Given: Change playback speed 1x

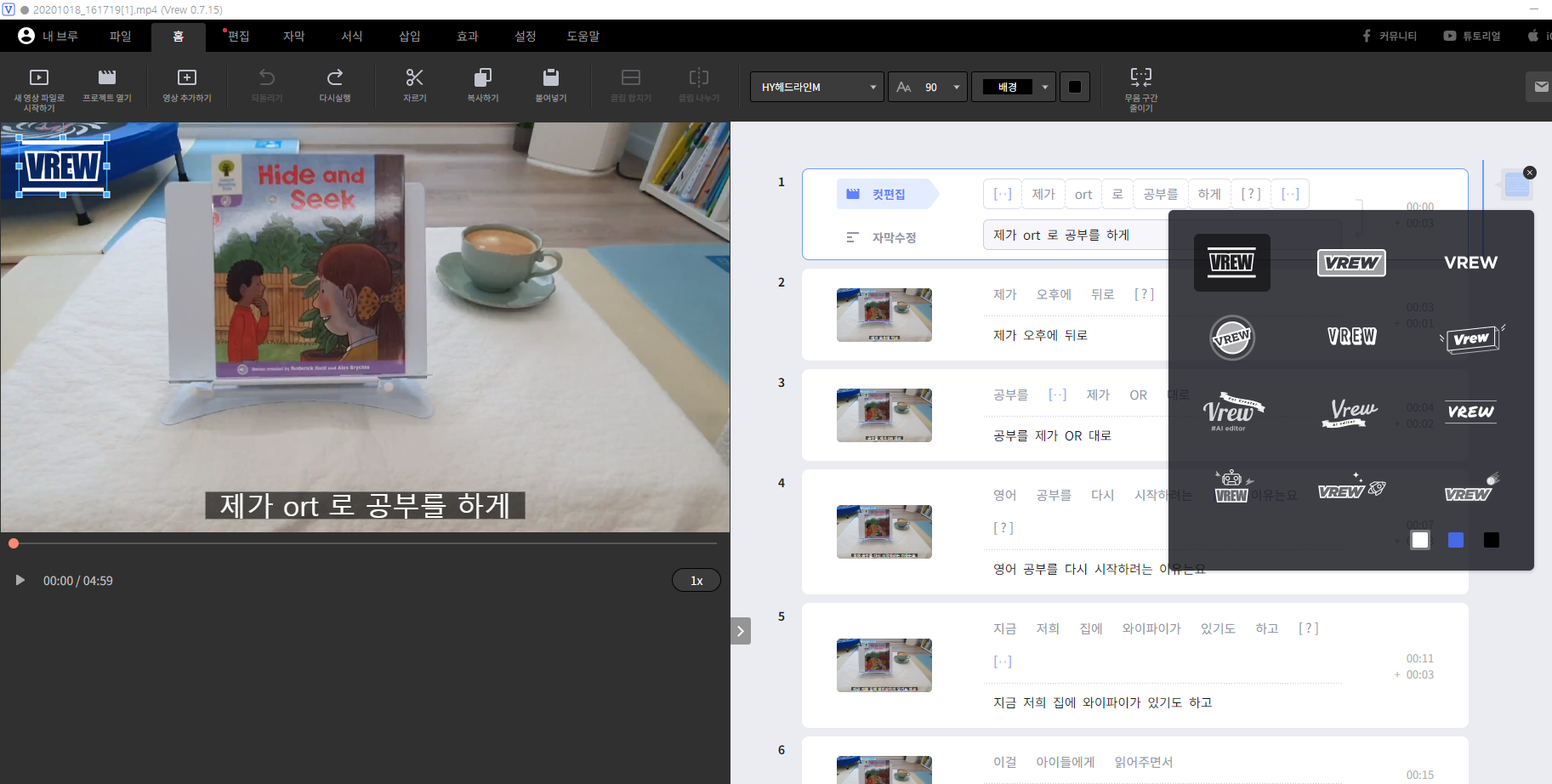Looking at the screenshot, I should pyautogui.click(x=696, y=580).
